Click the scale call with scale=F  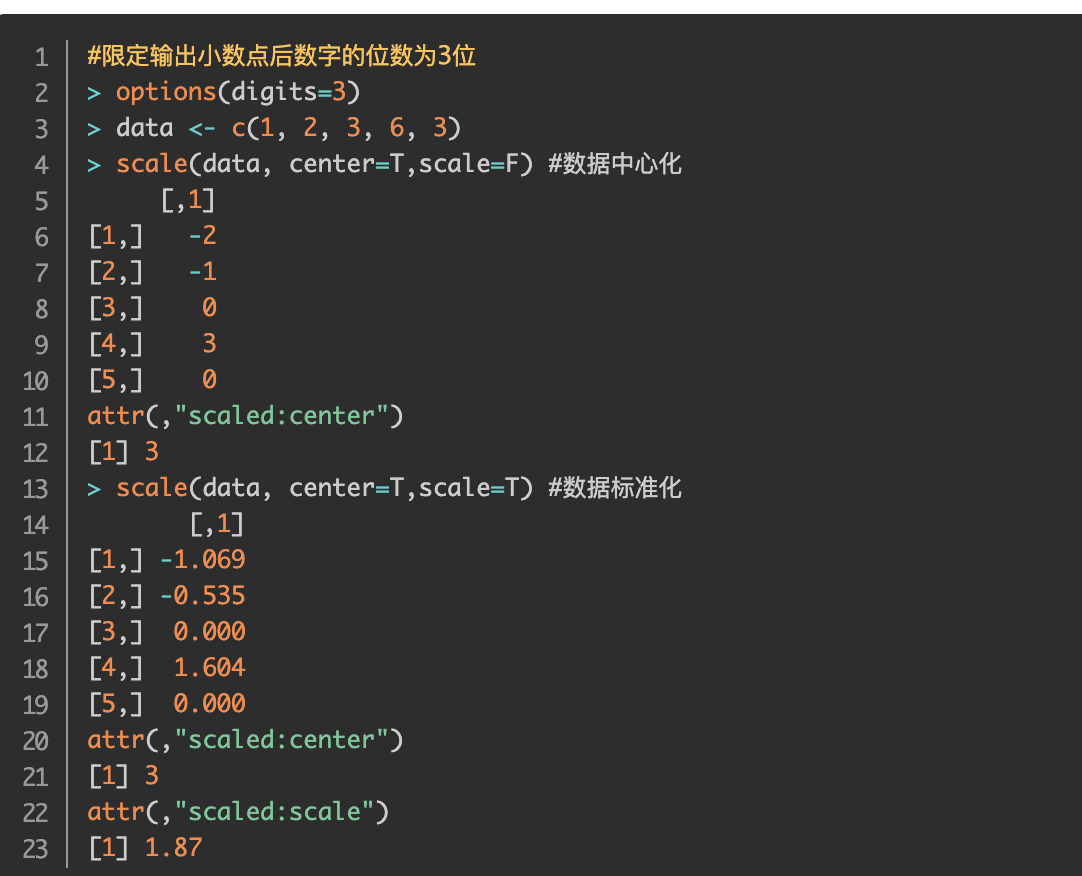(324, 164)
